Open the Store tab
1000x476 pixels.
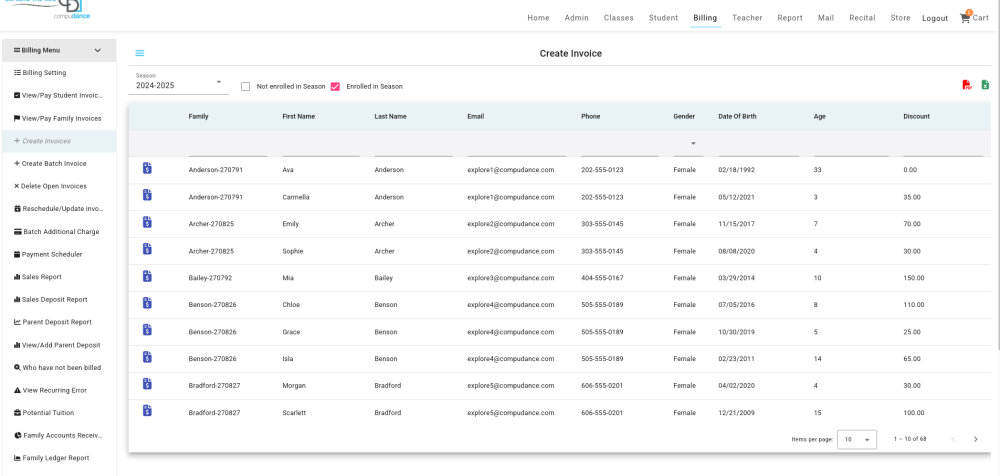coord(901,18)
